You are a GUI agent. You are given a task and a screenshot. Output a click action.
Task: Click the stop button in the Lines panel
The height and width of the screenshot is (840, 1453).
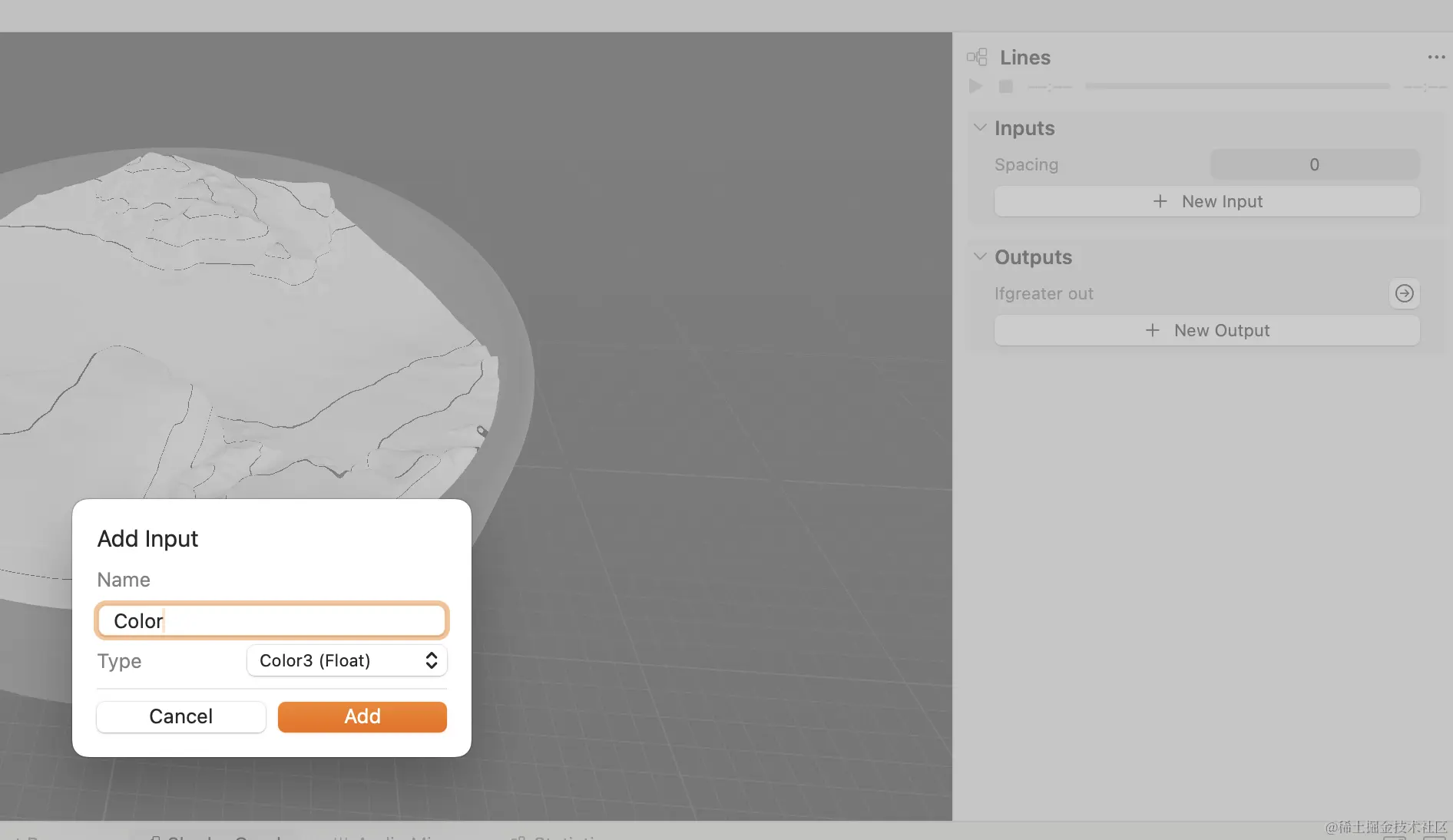[1005, 87]
